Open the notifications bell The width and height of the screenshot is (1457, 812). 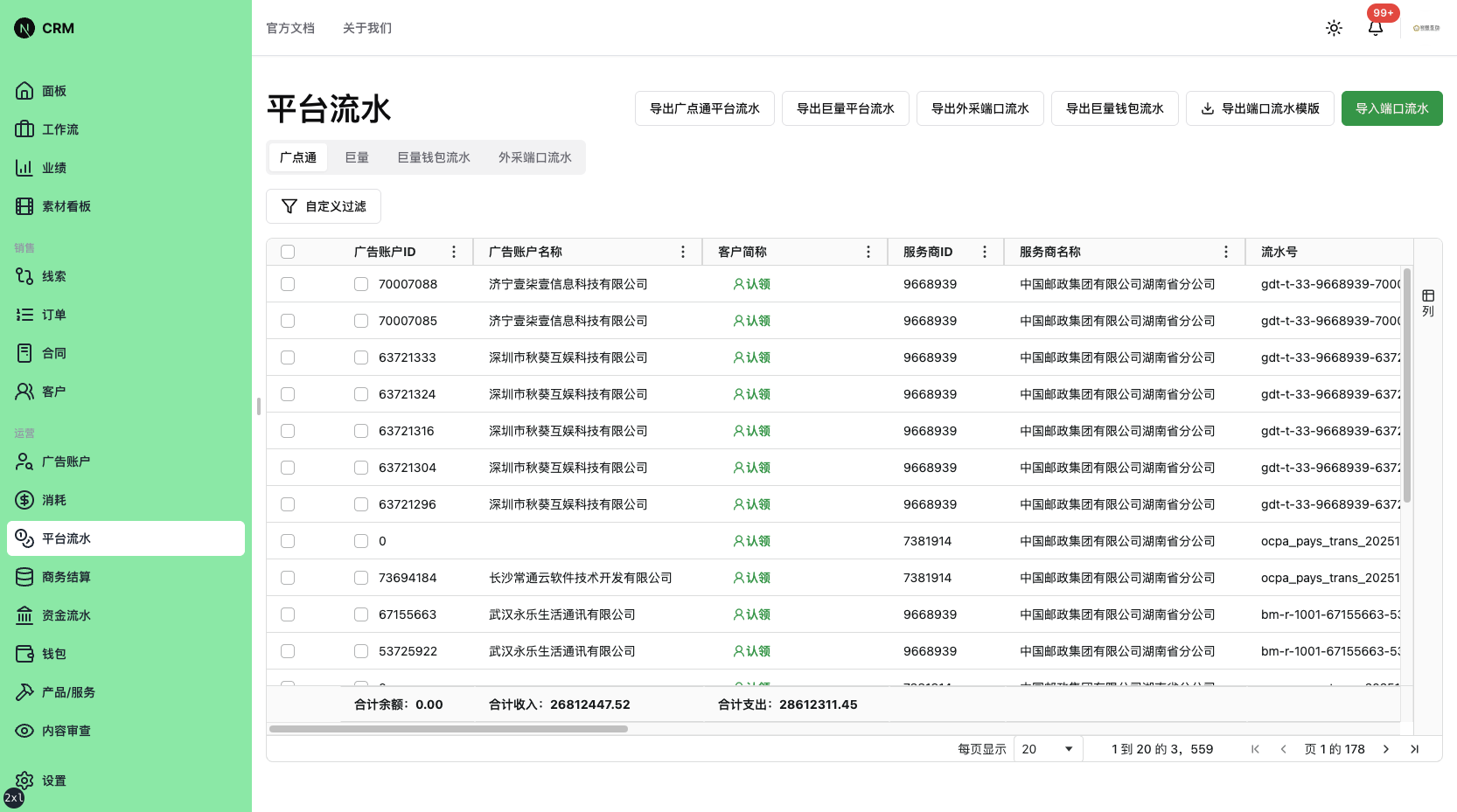pos(1376,28)
